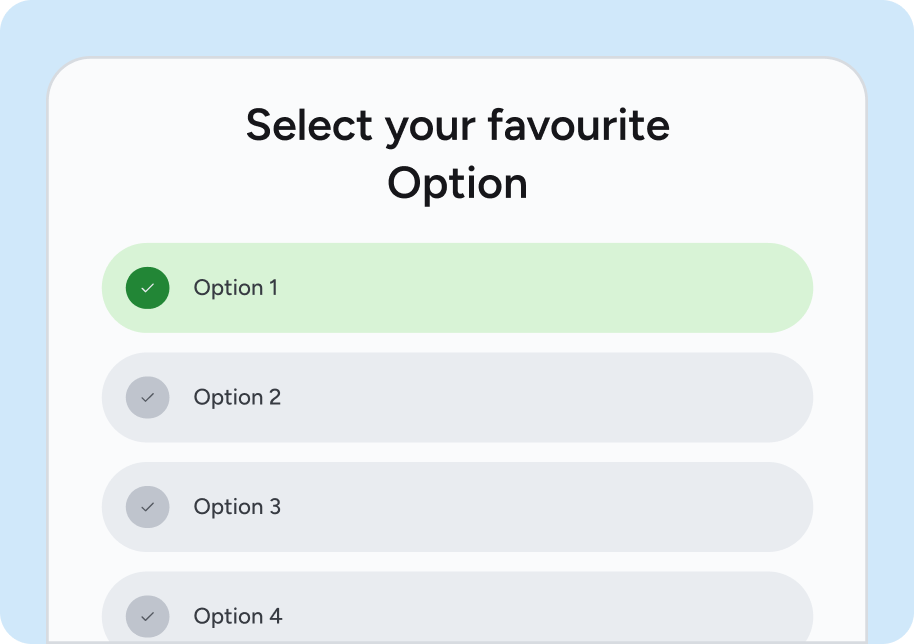This screenshot has height=644, width=914.
Task: Click the "Option 2" text label
Action: pyautogui.click(x=237, y=397)
